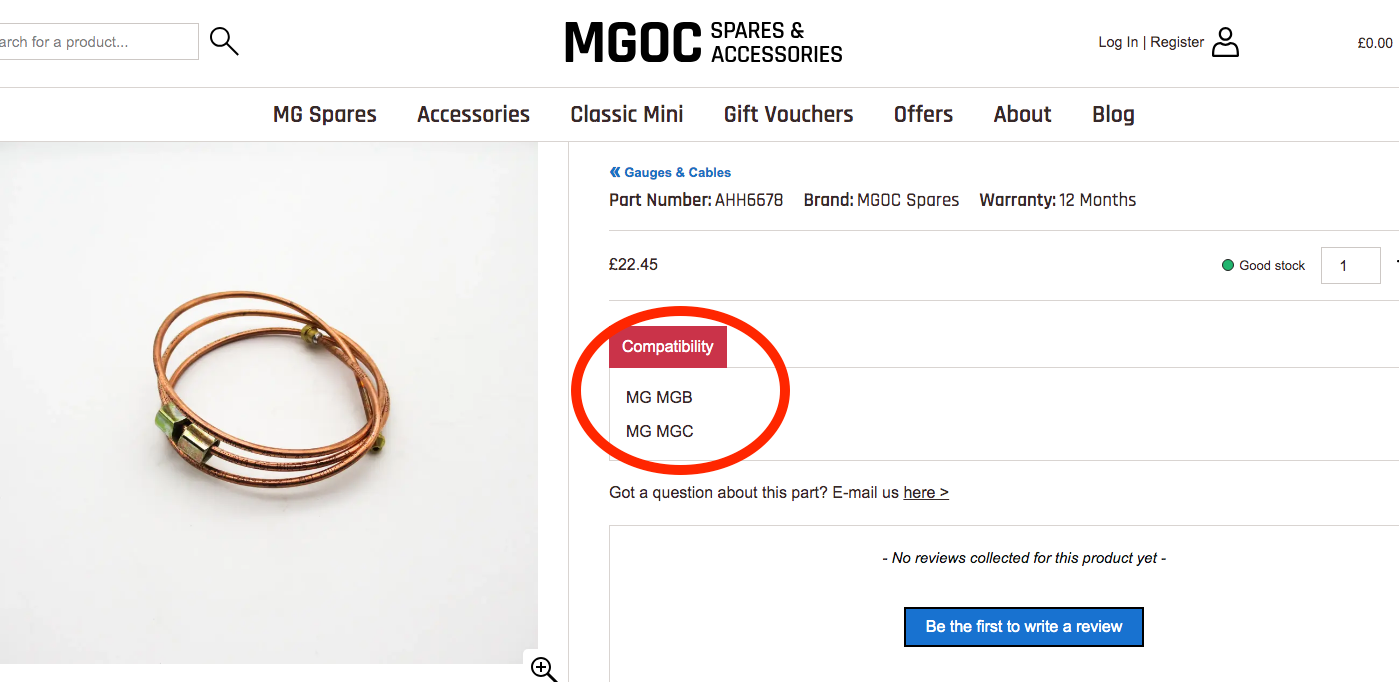
Task: Zoom the product image with magnifier icon
Action: coord(543,669)
